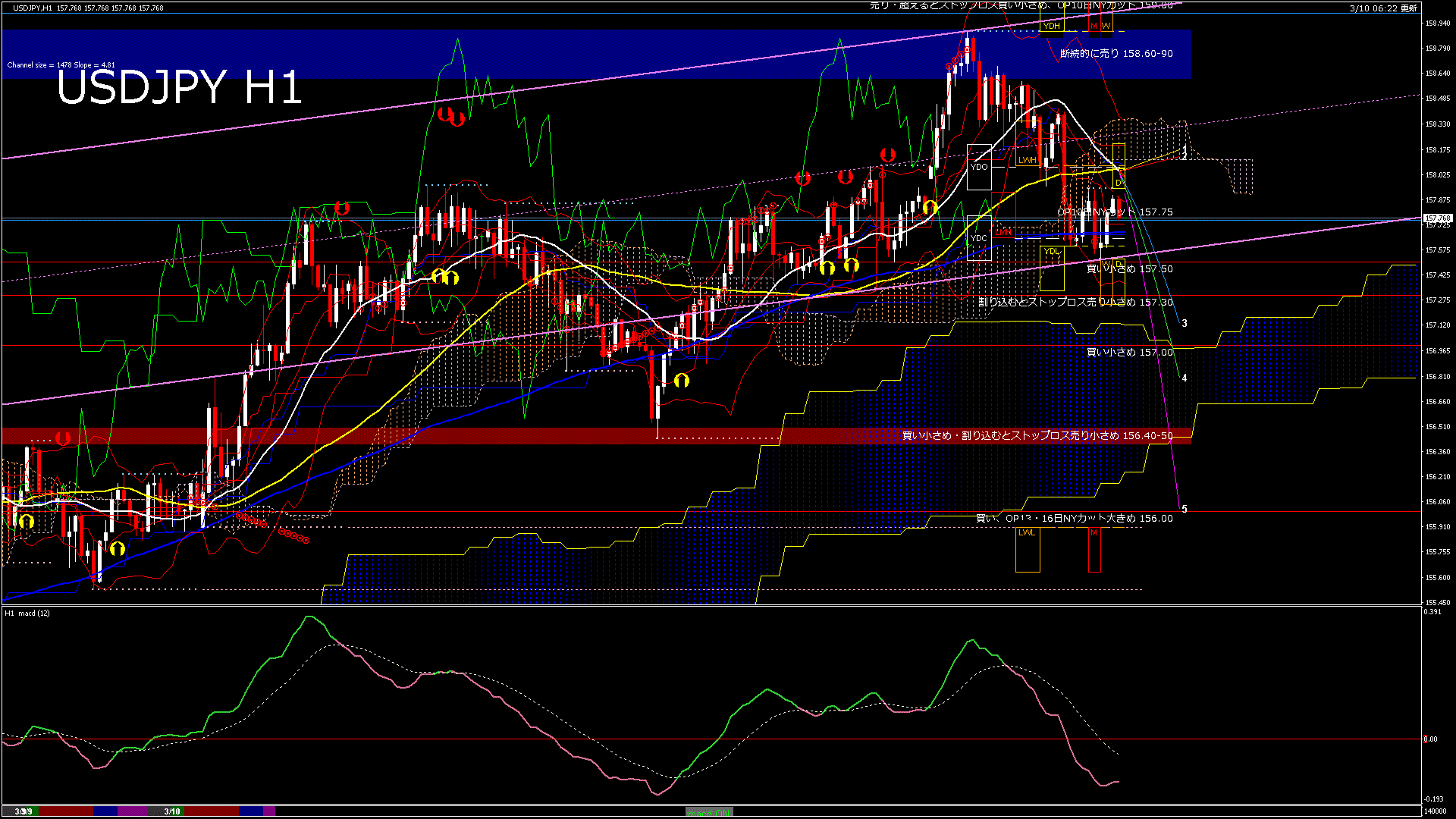Image resolution: width=1456 pixels, height=819 pixels.
Task: Click the YDC label box
Action: (x=979, y=238)
